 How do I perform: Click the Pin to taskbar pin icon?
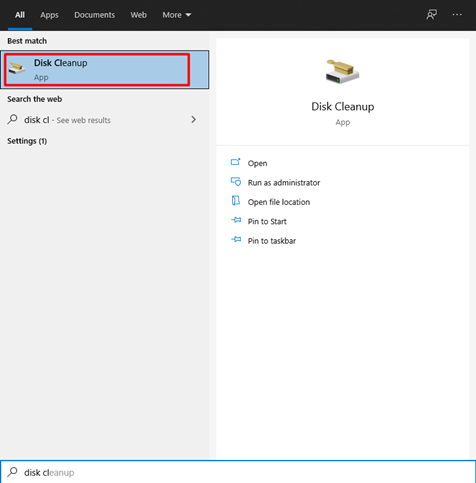point(236,240)
